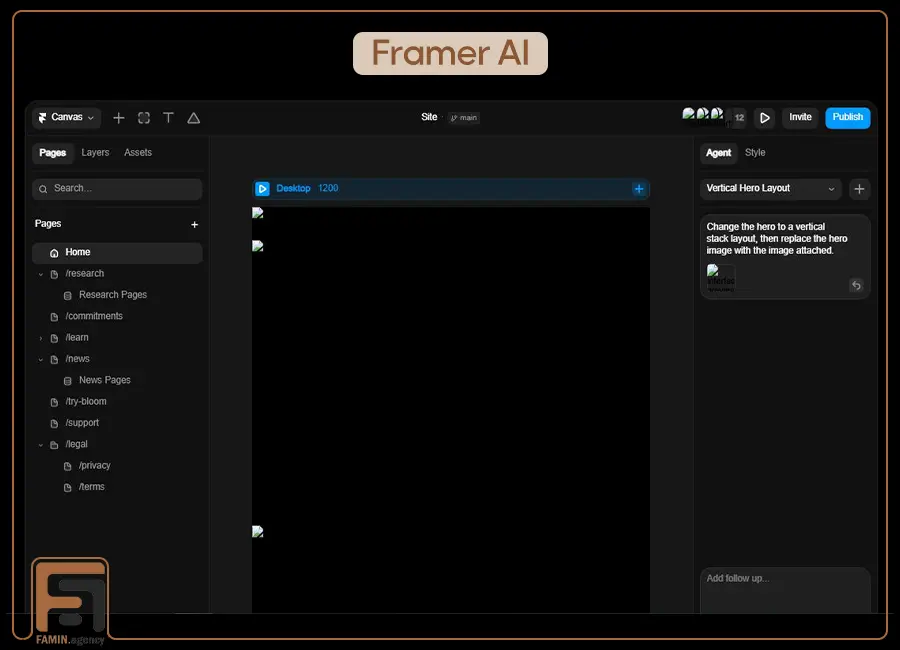Viewport: 900px width, 650px height.
Task: Open the /learn page
Action: click(77, 338)
